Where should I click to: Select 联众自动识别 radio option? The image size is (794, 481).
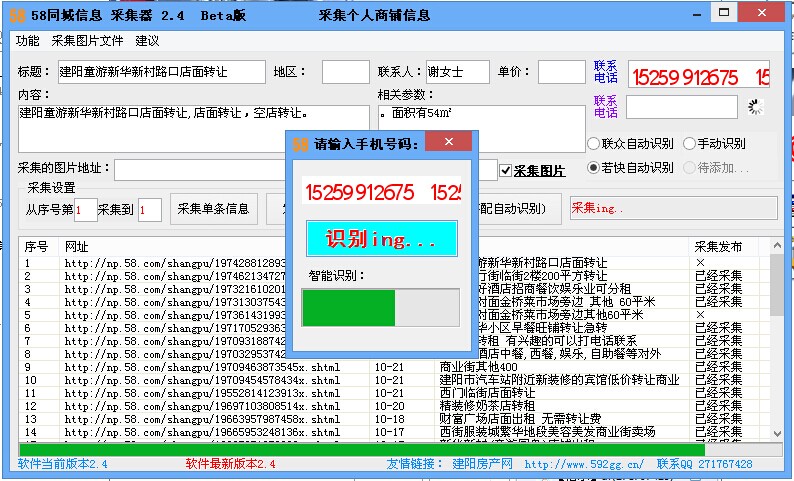(594, 144)
